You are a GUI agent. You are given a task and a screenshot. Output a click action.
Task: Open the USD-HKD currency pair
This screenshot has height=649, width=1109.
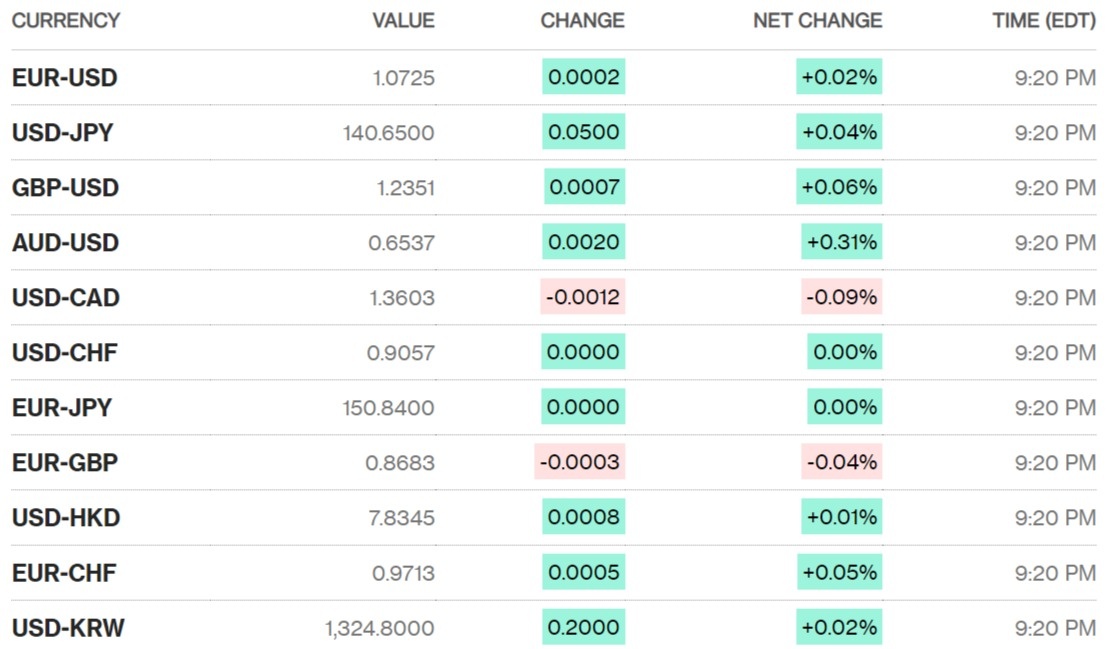(65, 518)
